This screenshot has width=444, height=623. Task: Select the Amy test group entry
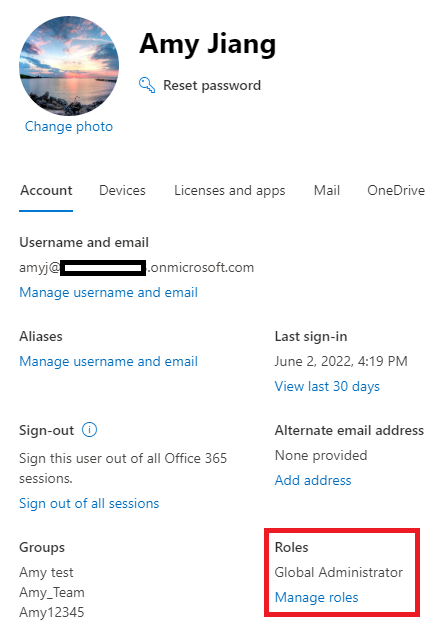pyautogui.click(x=46, y=573)
